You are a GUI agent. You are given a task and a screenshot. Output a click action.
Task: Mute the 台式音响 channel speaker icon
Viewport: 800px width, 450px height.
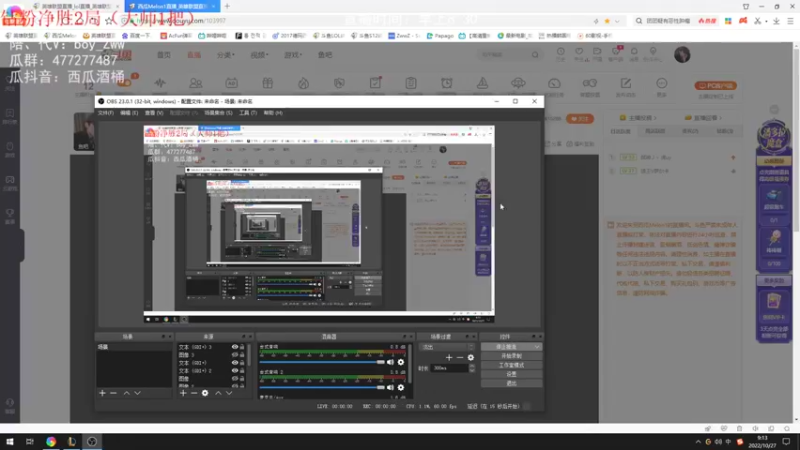click(x=390, y=362)
